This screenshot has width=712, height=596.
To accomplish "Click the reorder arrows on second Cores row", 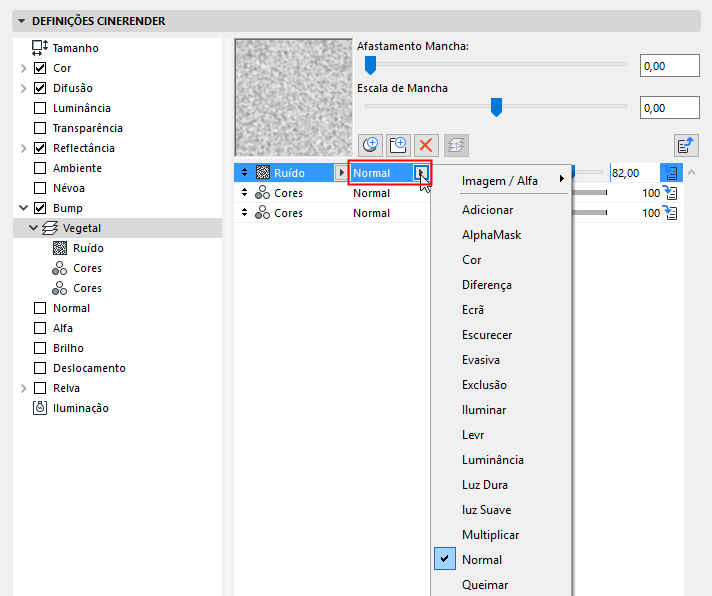I will pyautogui.click(x=244, y=212).
